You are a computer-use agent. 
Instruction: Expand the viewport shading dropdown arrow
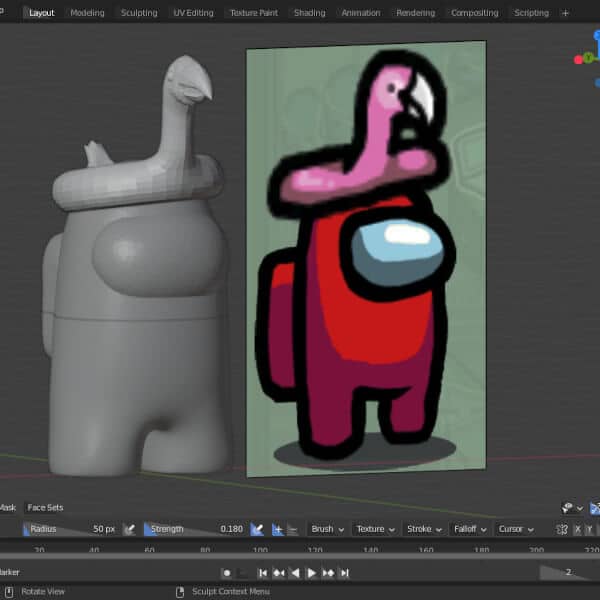coord(580,508)
